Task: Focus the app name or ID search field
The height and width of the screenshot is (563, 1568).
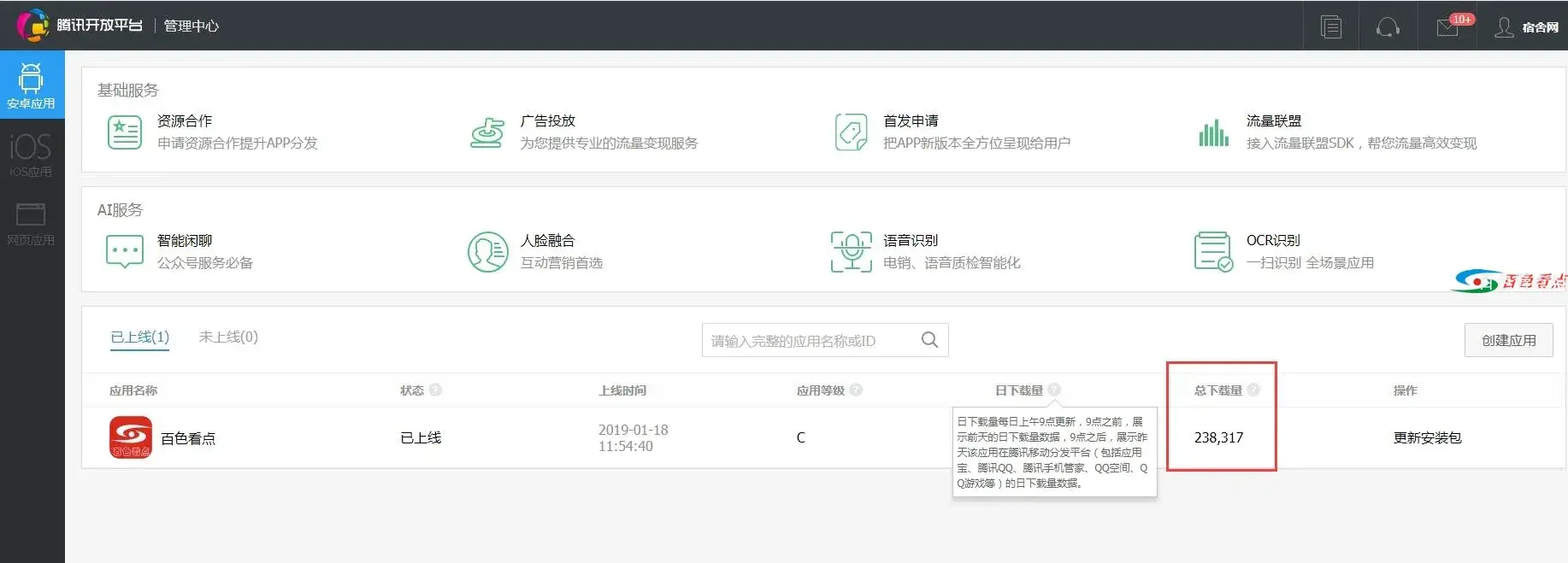Action: 825,340
